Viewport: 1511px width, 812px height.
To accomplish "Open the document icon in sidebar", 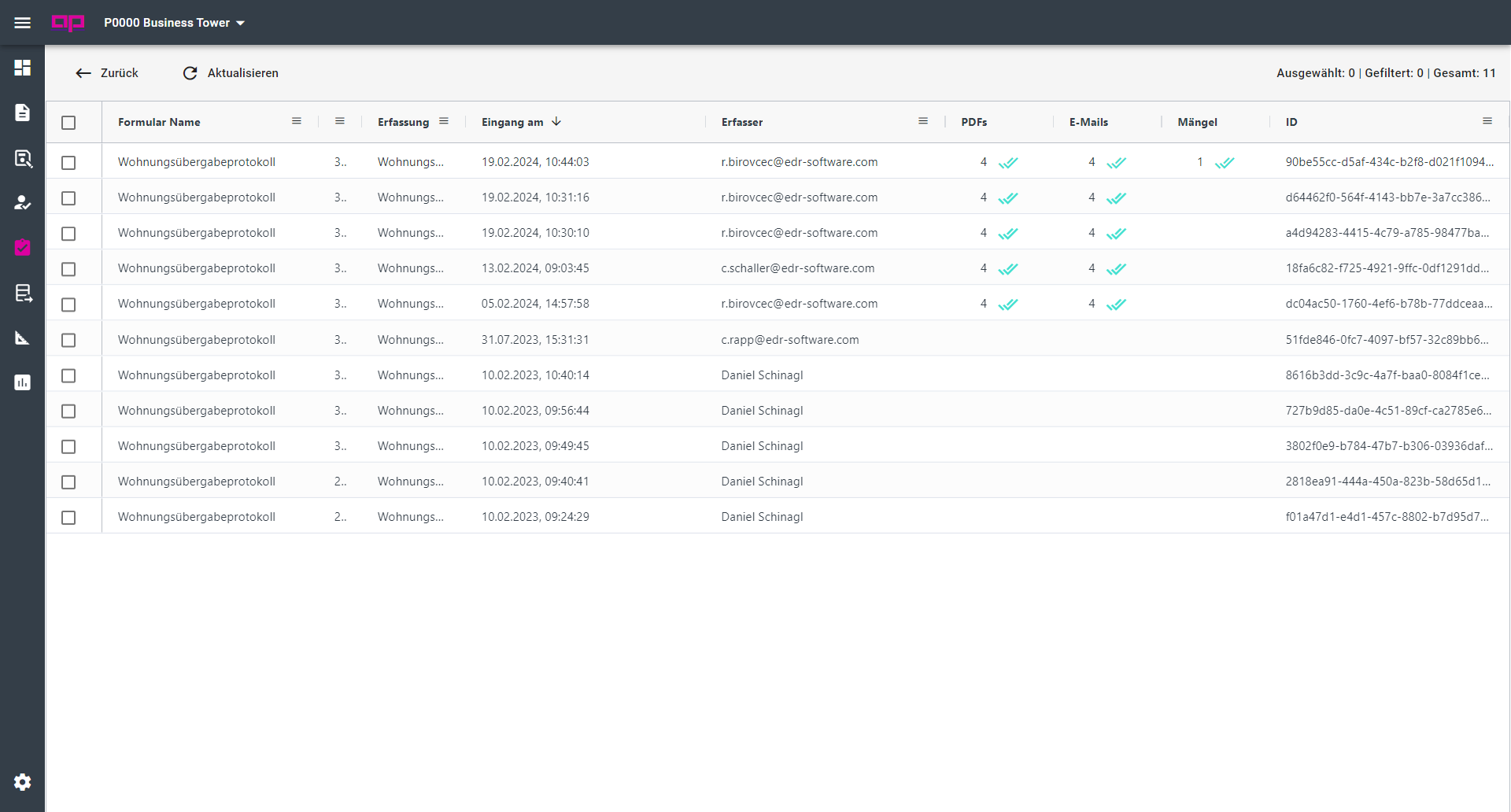I will tap(22, 113).
